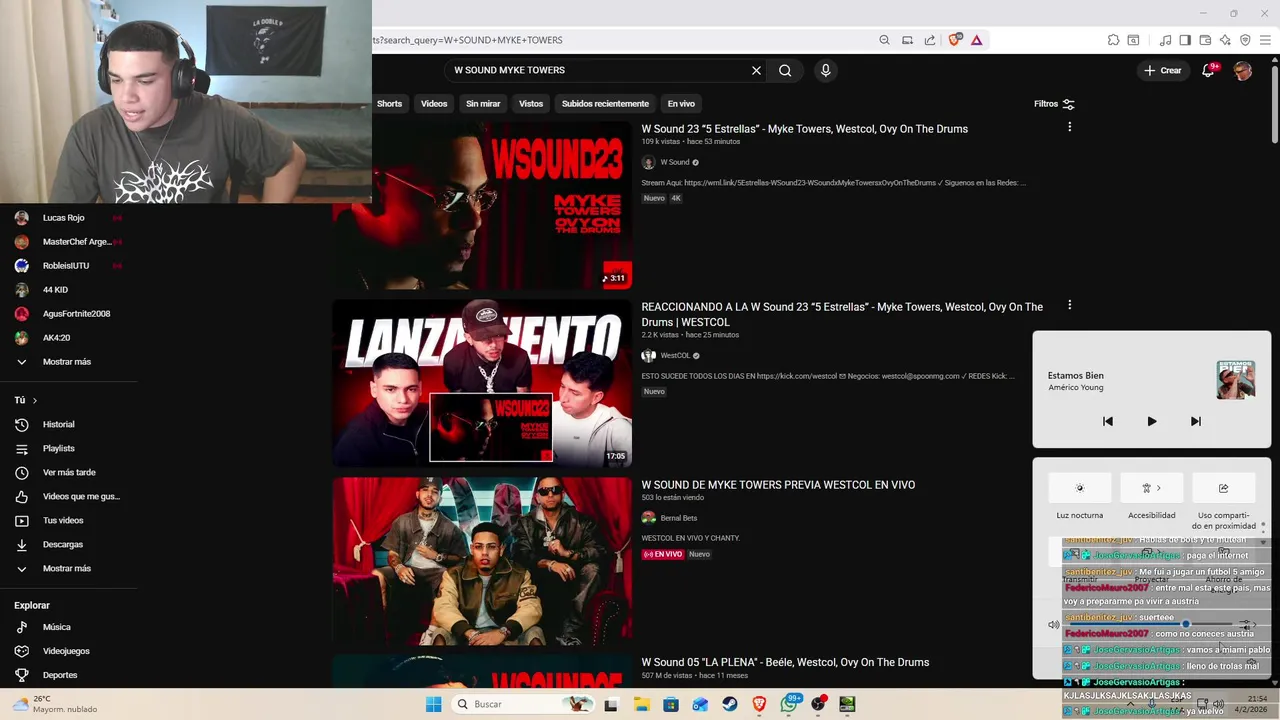Screen dimensions: 1280x720
Task: Click the share page icon in address bar
Action: click(930, 40)
